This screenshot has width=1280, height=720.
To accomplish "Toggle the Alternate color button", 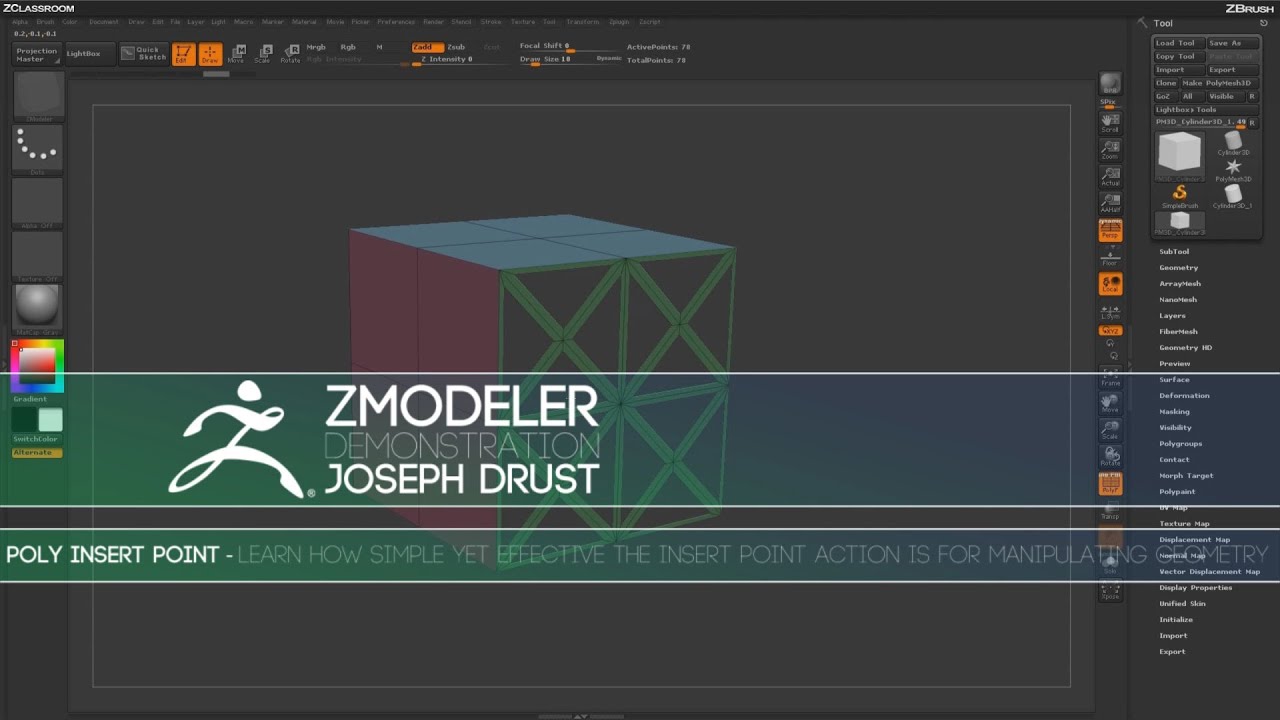I will click(x=37, y=453).
